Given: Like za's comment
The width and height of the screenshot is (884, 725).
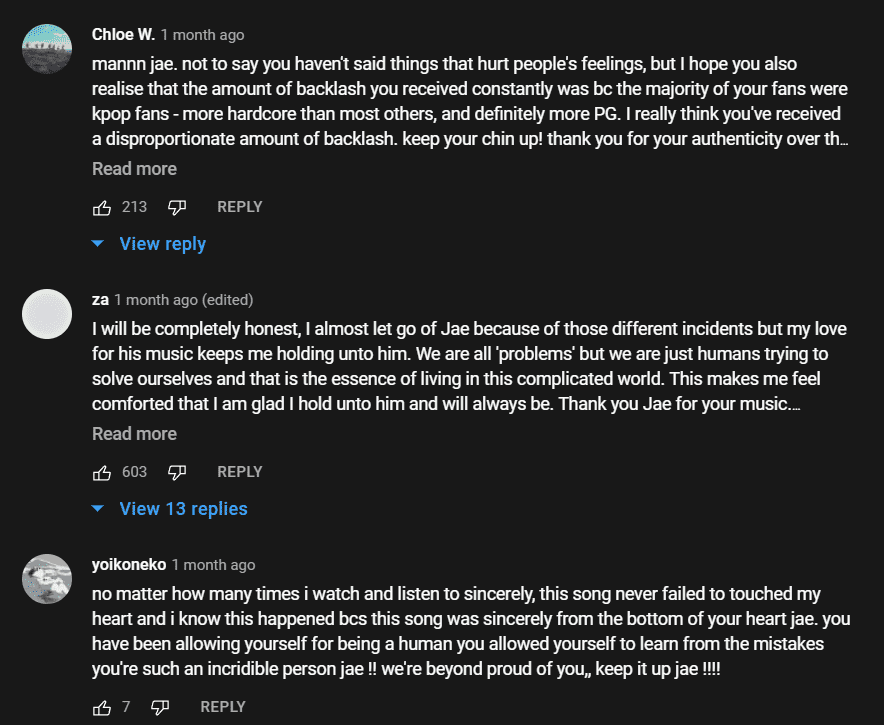Looking at the screenshot, I should pos(102,472).
